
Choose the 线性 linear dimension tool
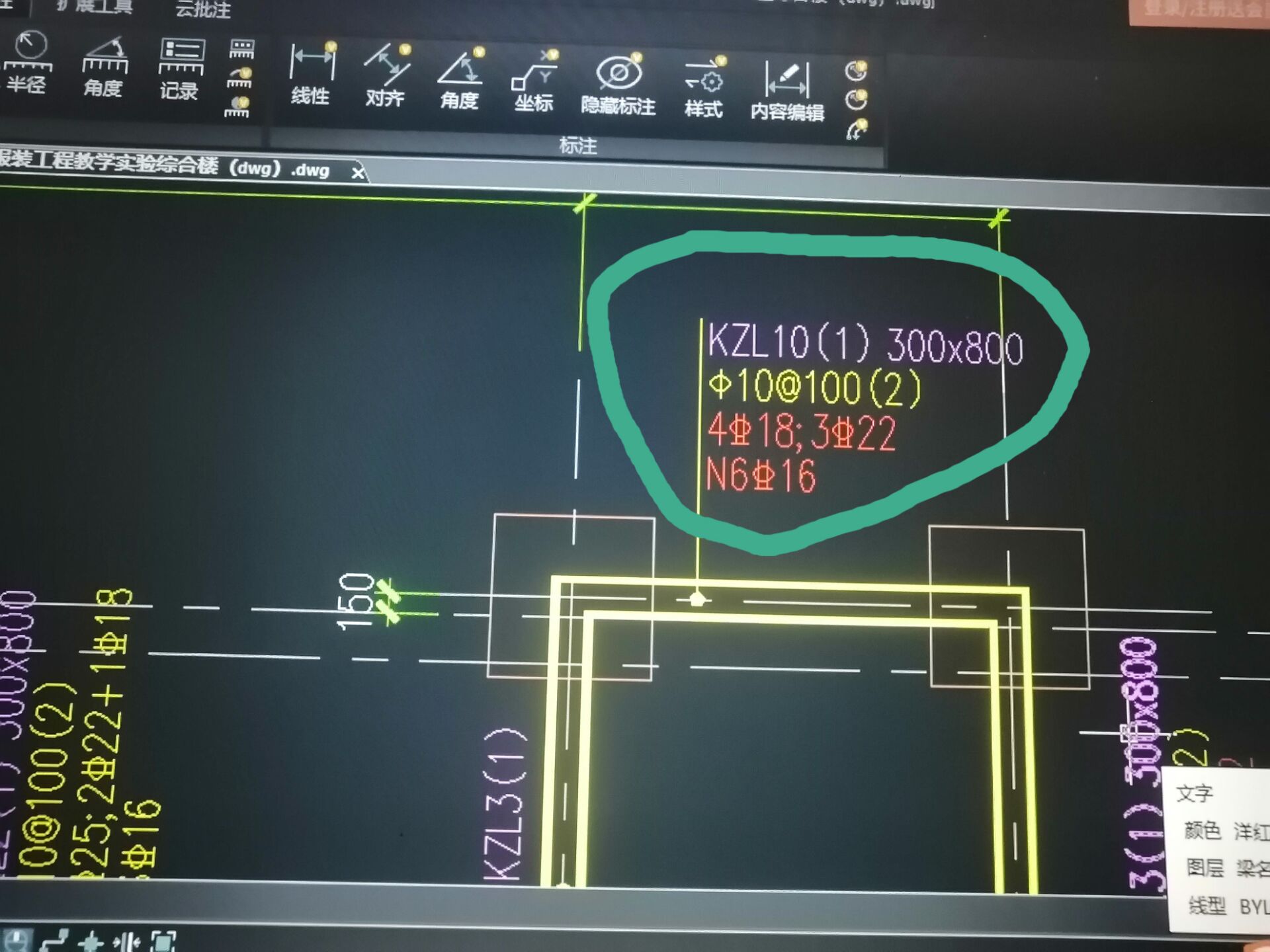[312, 73]
